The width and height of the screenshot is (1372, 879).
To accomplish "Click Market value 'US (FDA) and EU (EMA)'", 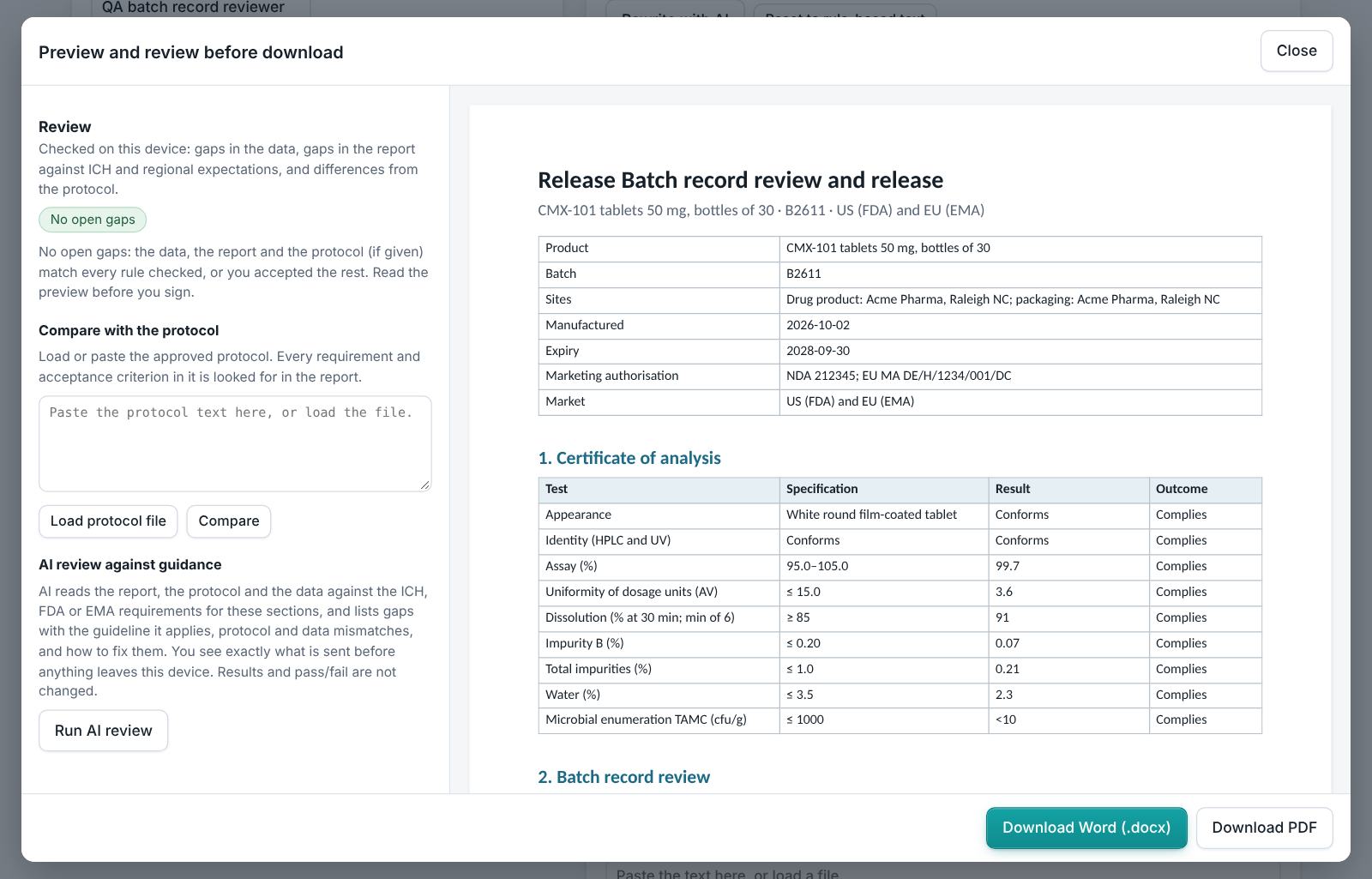I will (850, 401).
